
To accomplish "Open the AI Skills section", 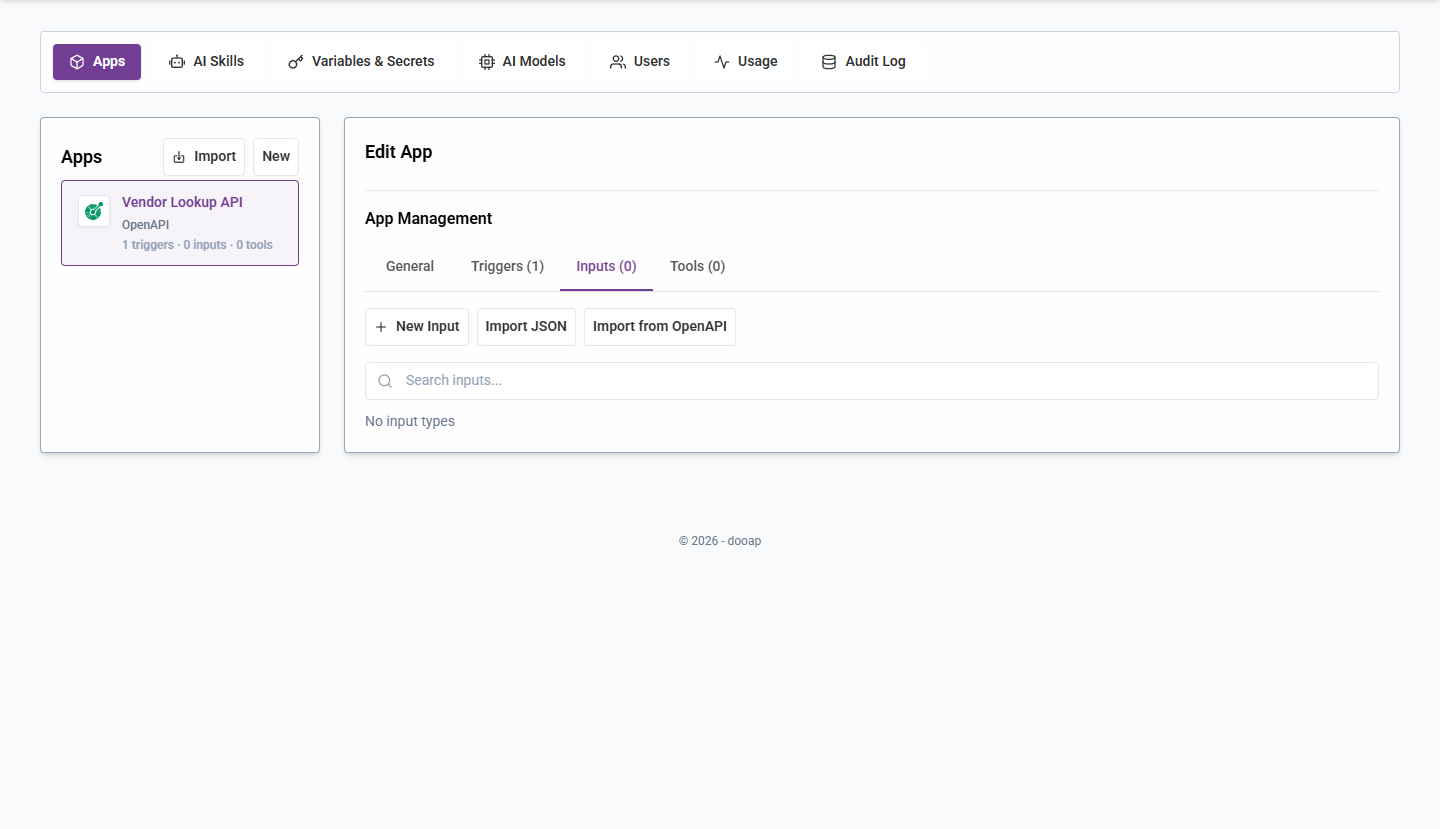I will click(x=206, y=62).
